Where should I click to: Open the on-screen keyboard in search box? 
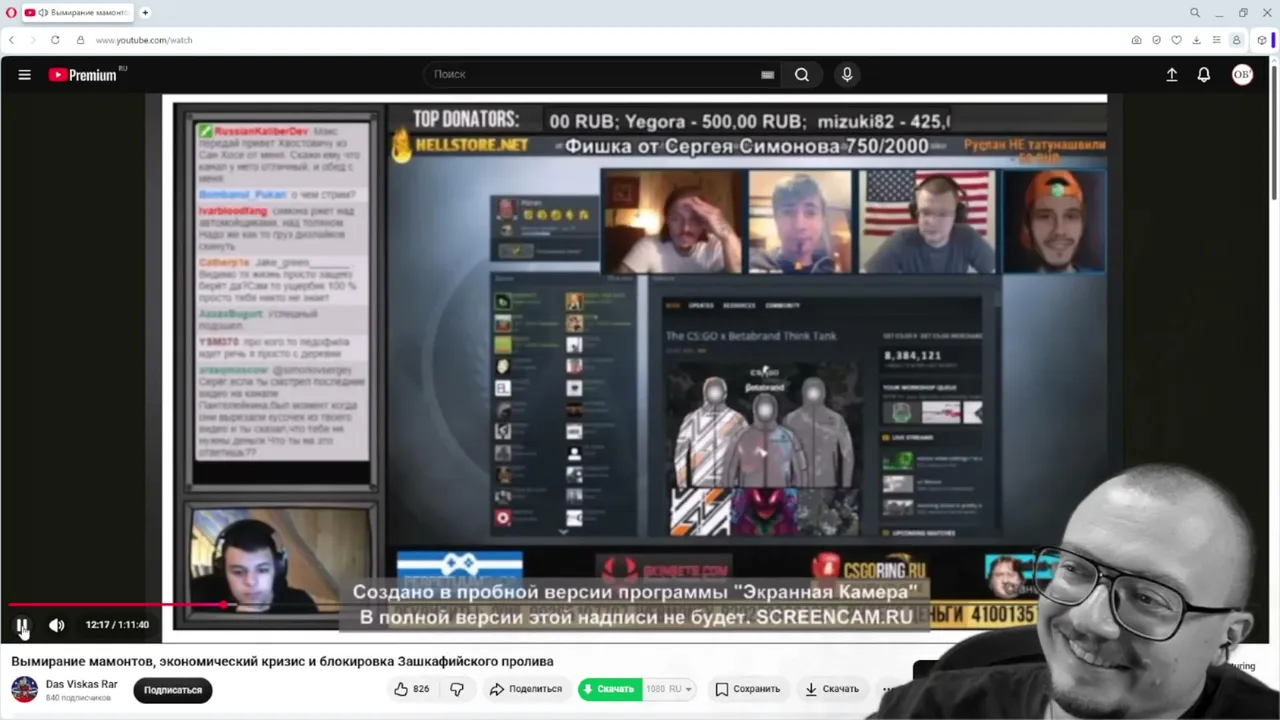(x=767, y=74)
